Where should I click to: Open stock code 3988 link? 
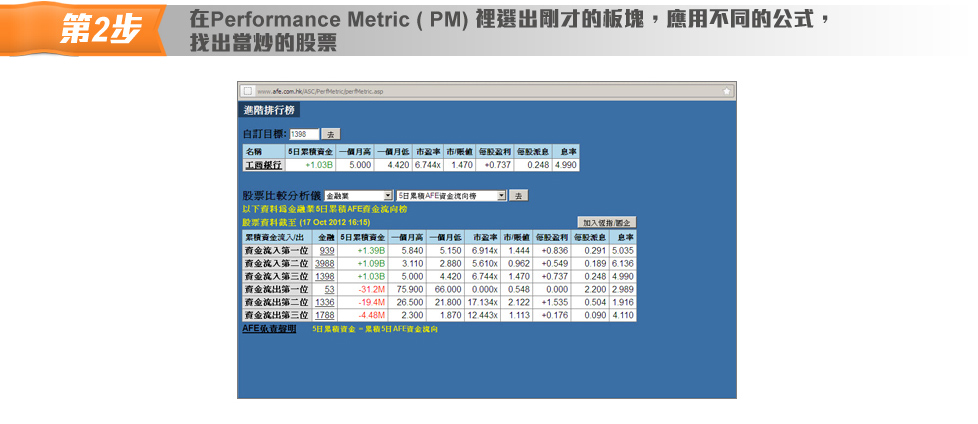(325, 263)
